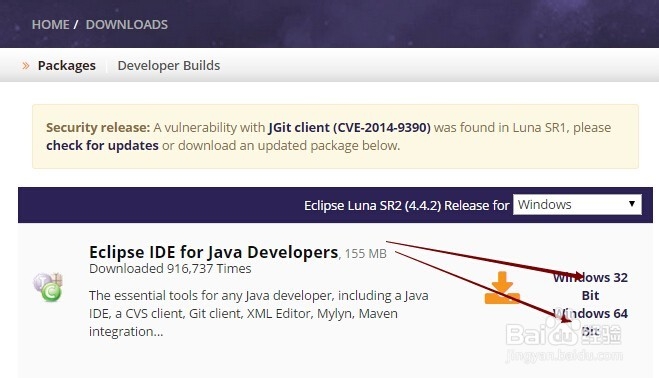Click the 'Downloaded 916,737 Times' text
The width and height of the screenshot is (659, 378).
(x=170, y=269)
